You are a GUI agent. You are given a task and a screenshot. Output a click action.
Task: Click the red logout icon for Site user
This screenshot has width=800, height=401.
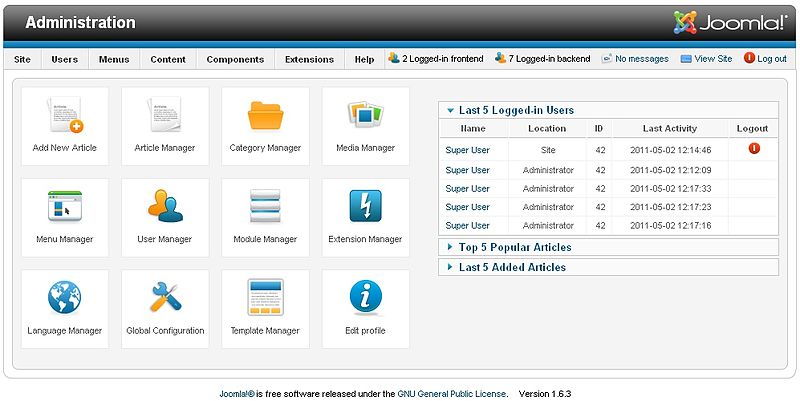click(x=754, y=148)
